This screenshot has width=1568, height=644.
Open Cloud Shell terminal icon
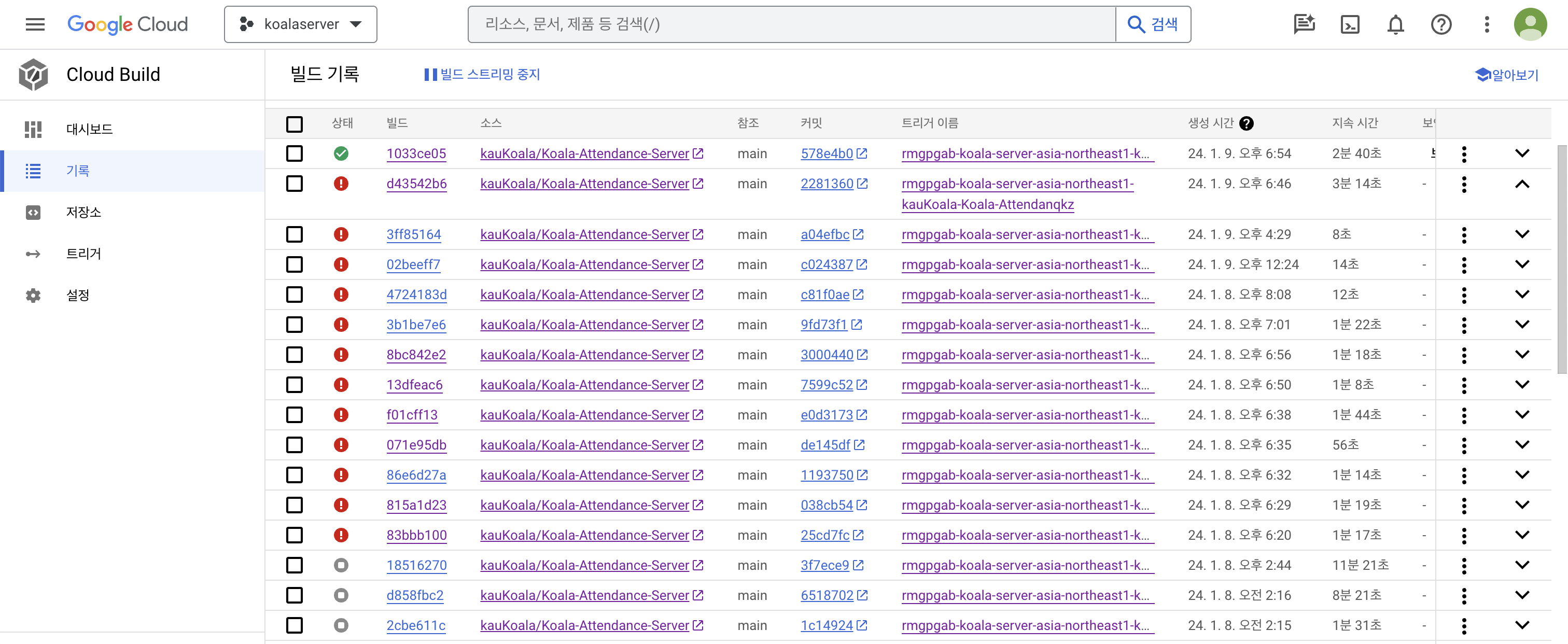tap(1350, 24)
